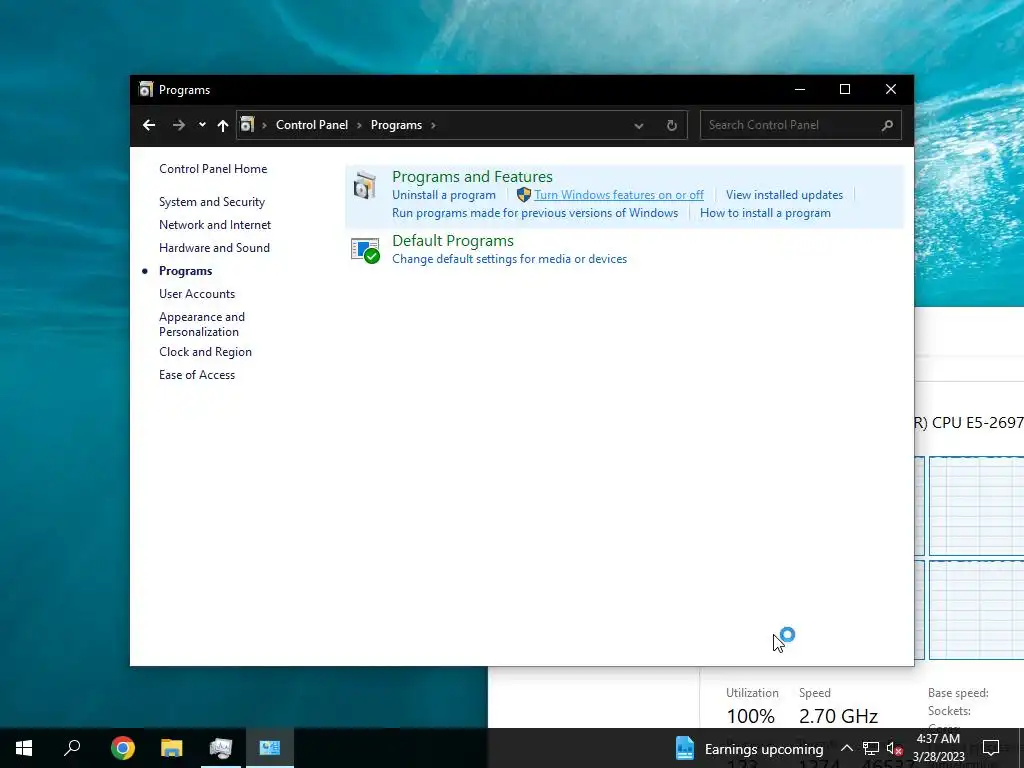
Task: Click the taskbar search icon
Action: tap(72, 748)
